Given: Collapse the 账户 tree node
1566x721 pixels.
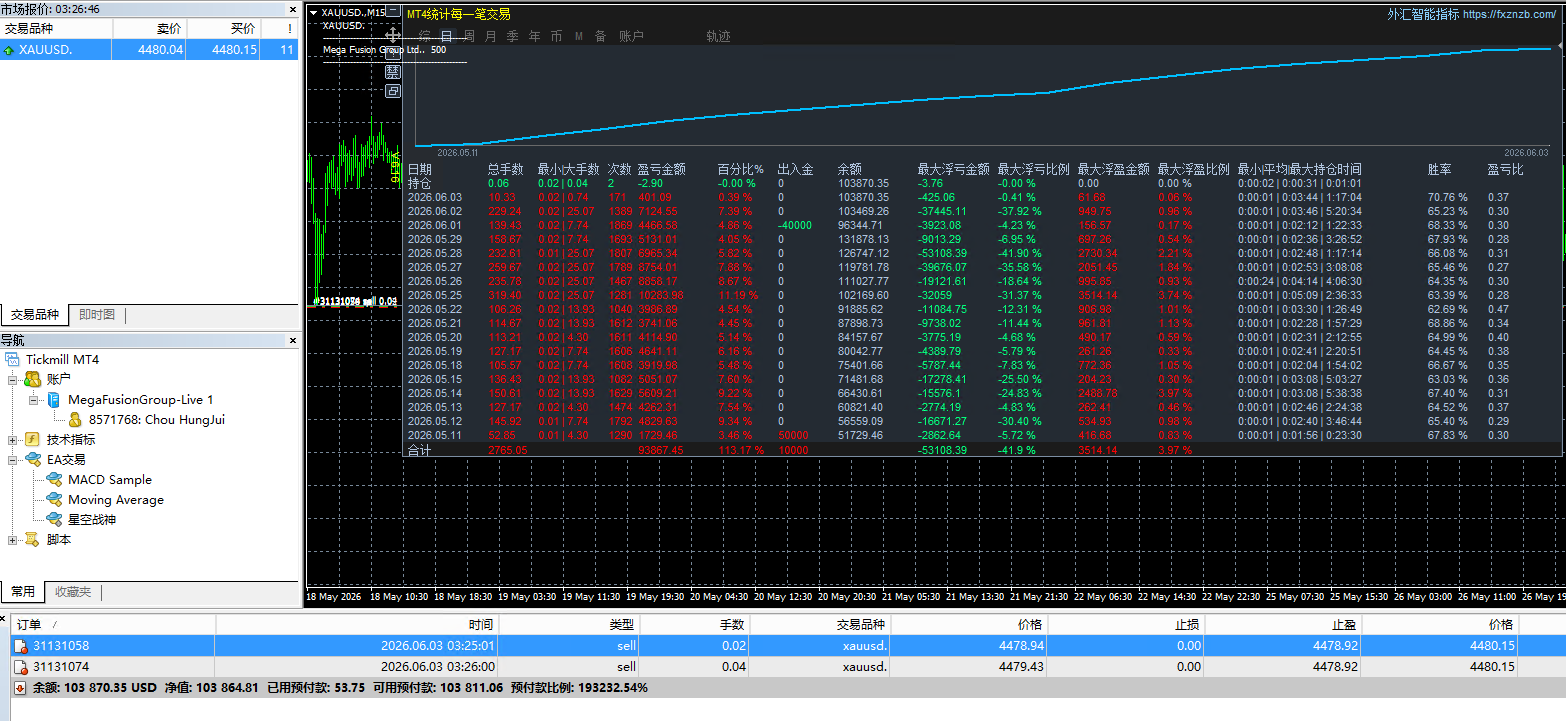Looking at the screenshot, I should [x=12, y=380].
